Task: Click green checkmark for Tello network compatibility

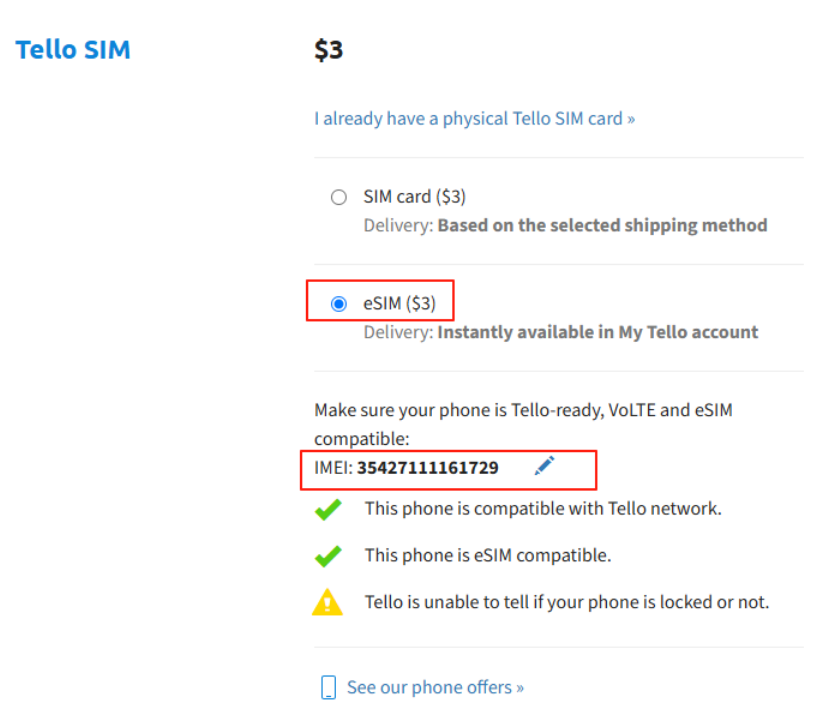Action: (x=328, y=509)
